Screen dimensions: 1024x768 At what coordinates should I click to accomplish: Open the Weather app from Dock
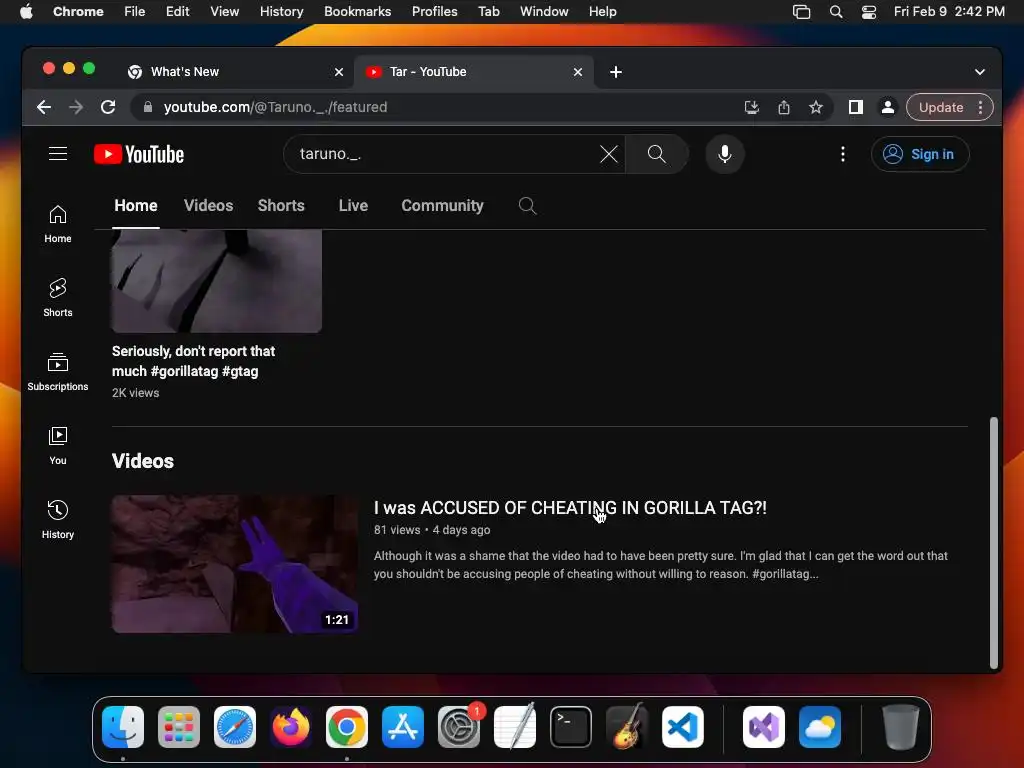click(x=820, y=727)
